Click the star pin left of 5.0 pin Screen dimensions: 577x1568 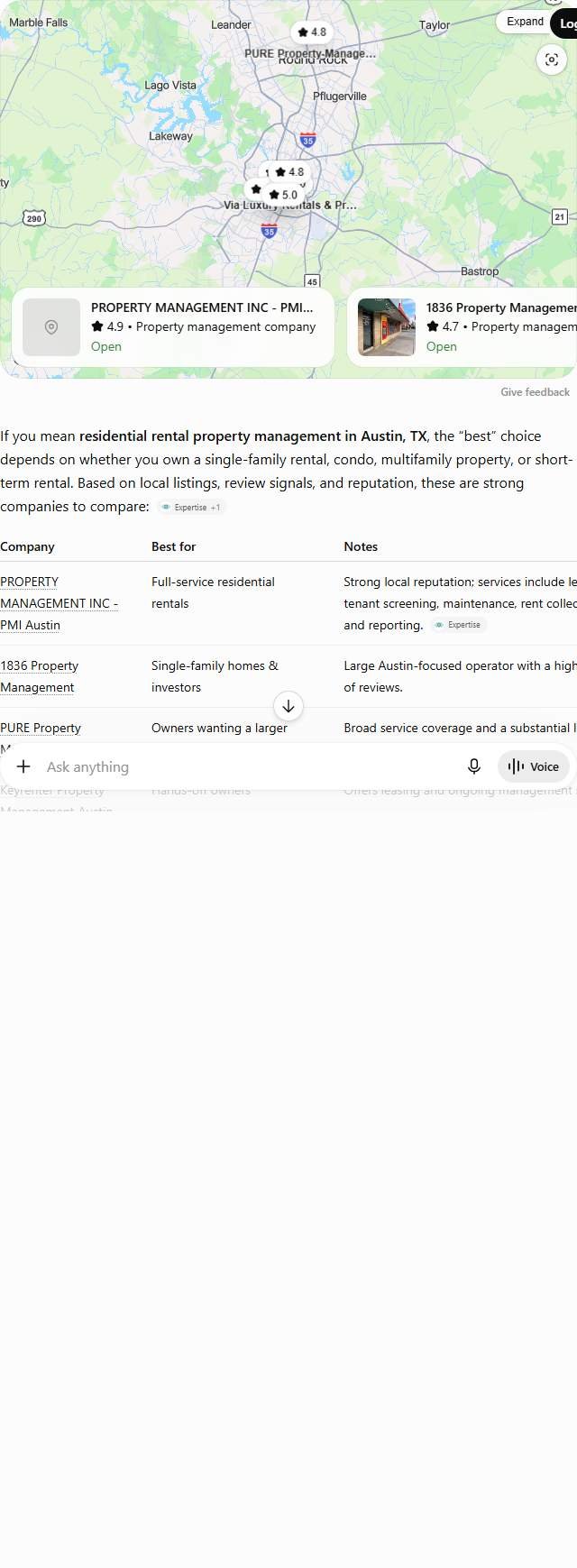click(x=256, y=189)
